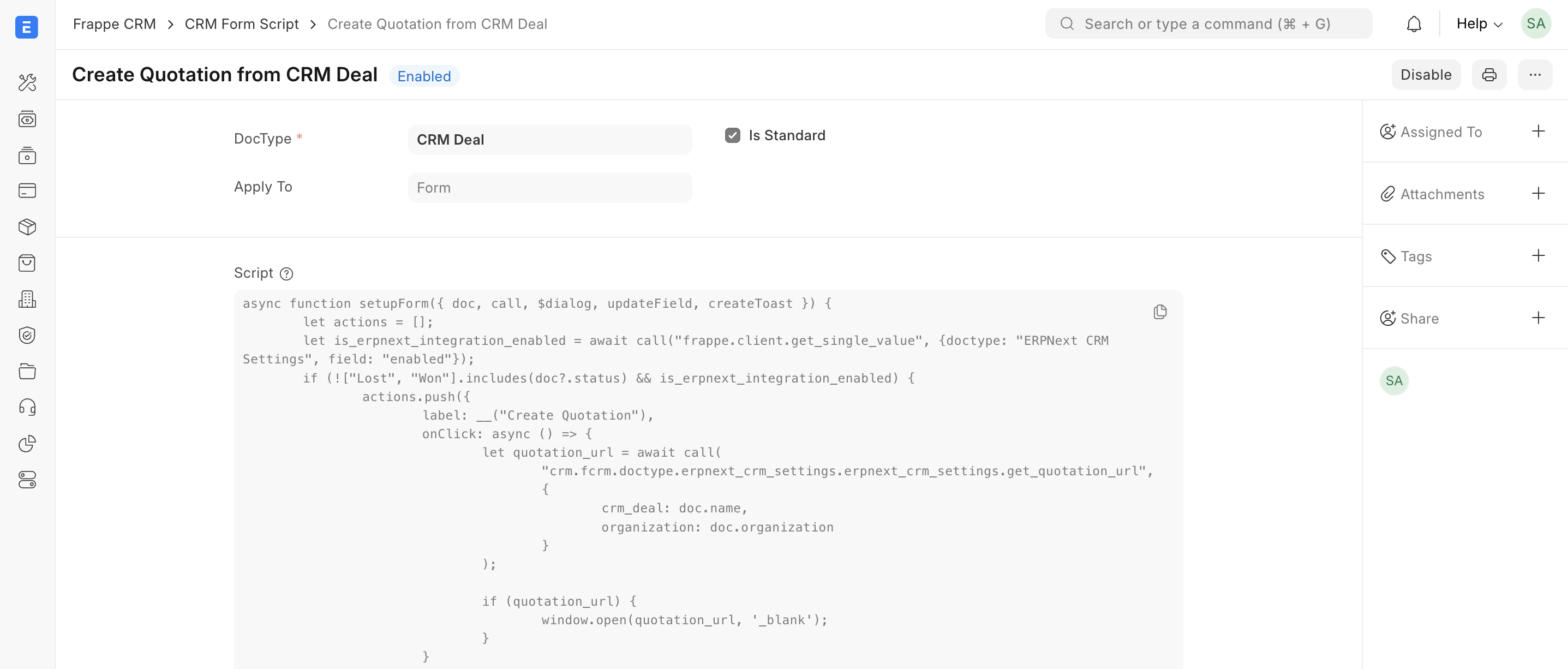Add an attachment with the plus icon

click(x=1538, y=194)
